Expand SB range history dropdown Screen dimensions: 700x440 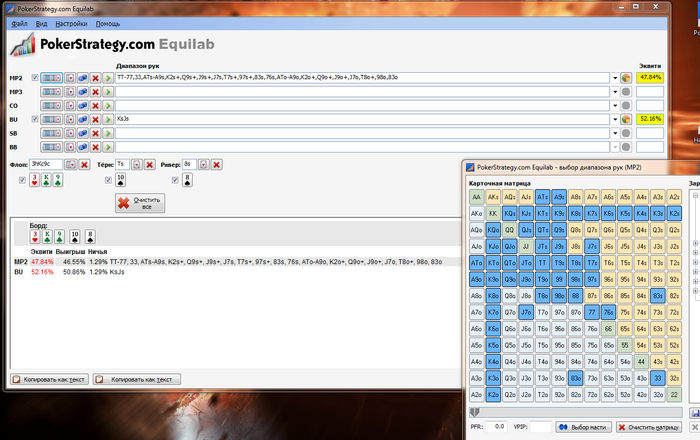(615, 133)
